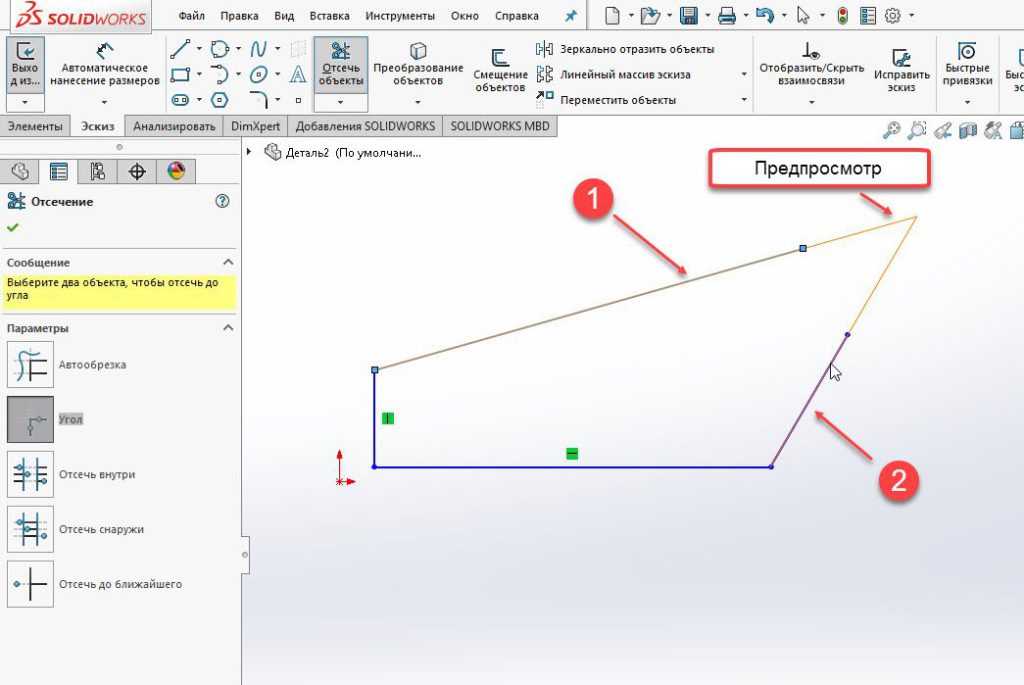Select the Circle sketch tool
Screen dimensions: 1024x685
point(220,49)
